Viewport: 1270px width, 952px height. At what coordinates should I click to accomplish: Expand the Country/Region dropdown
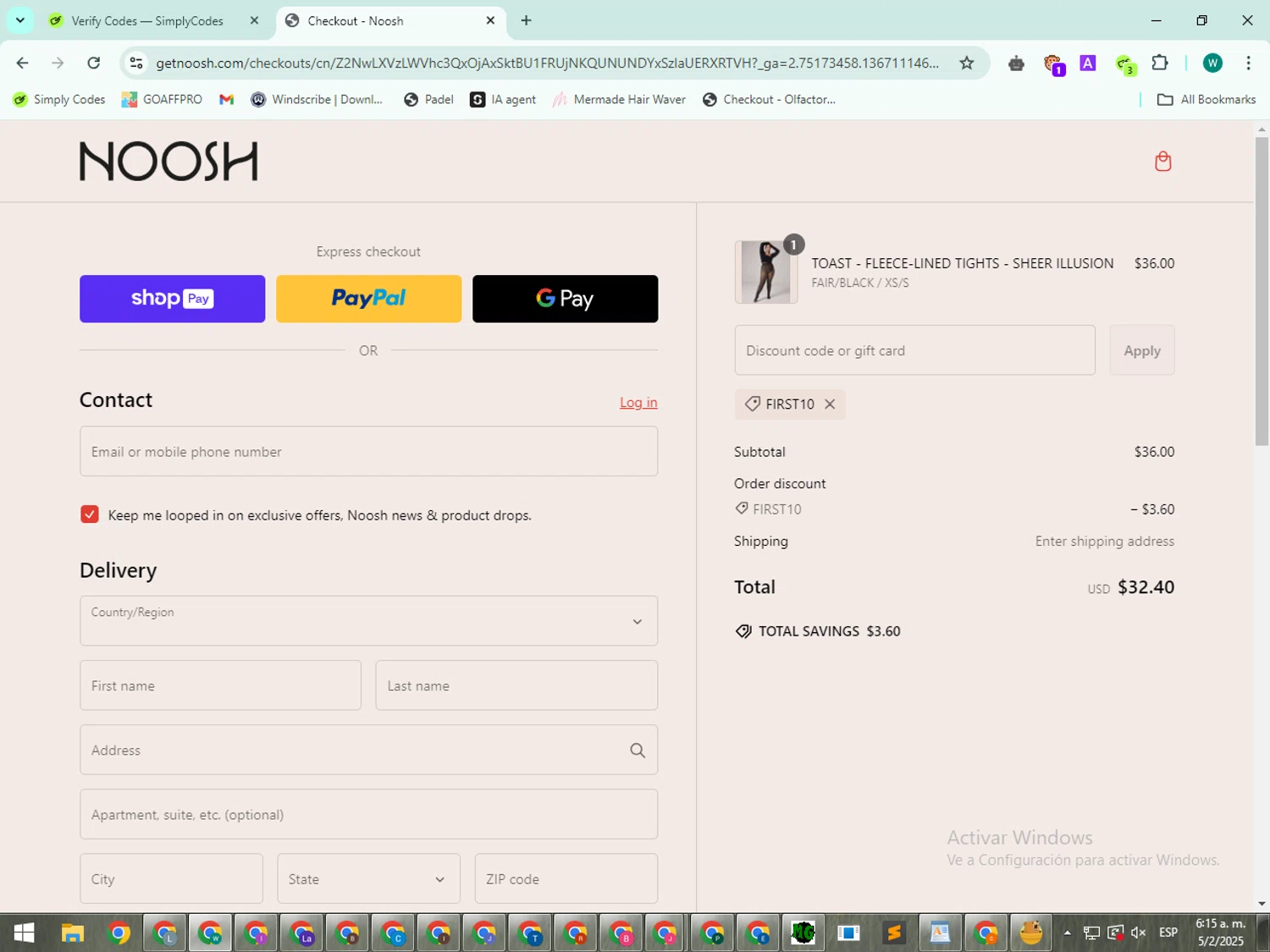[368, 621]
